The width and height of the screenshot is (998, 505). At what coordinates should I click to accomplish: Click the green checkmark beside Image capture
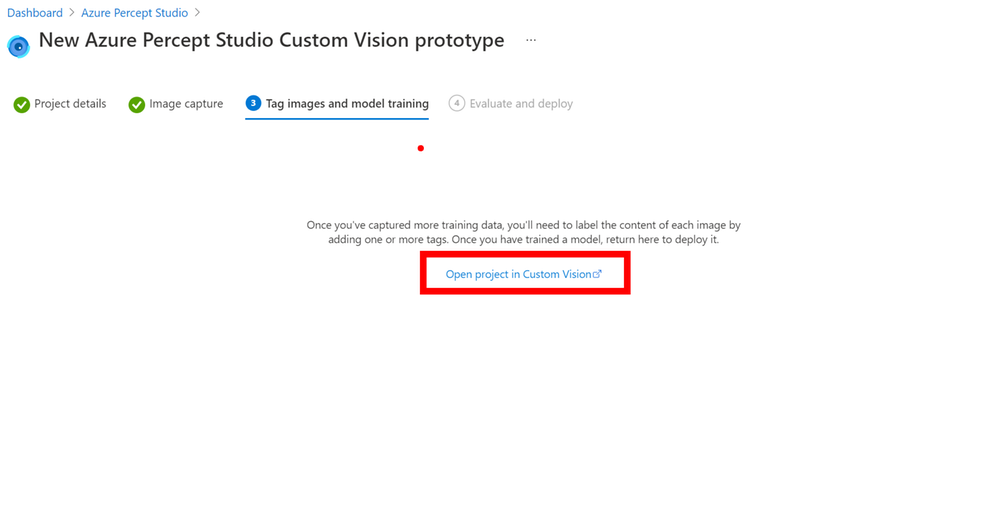(x=137, y=104)
